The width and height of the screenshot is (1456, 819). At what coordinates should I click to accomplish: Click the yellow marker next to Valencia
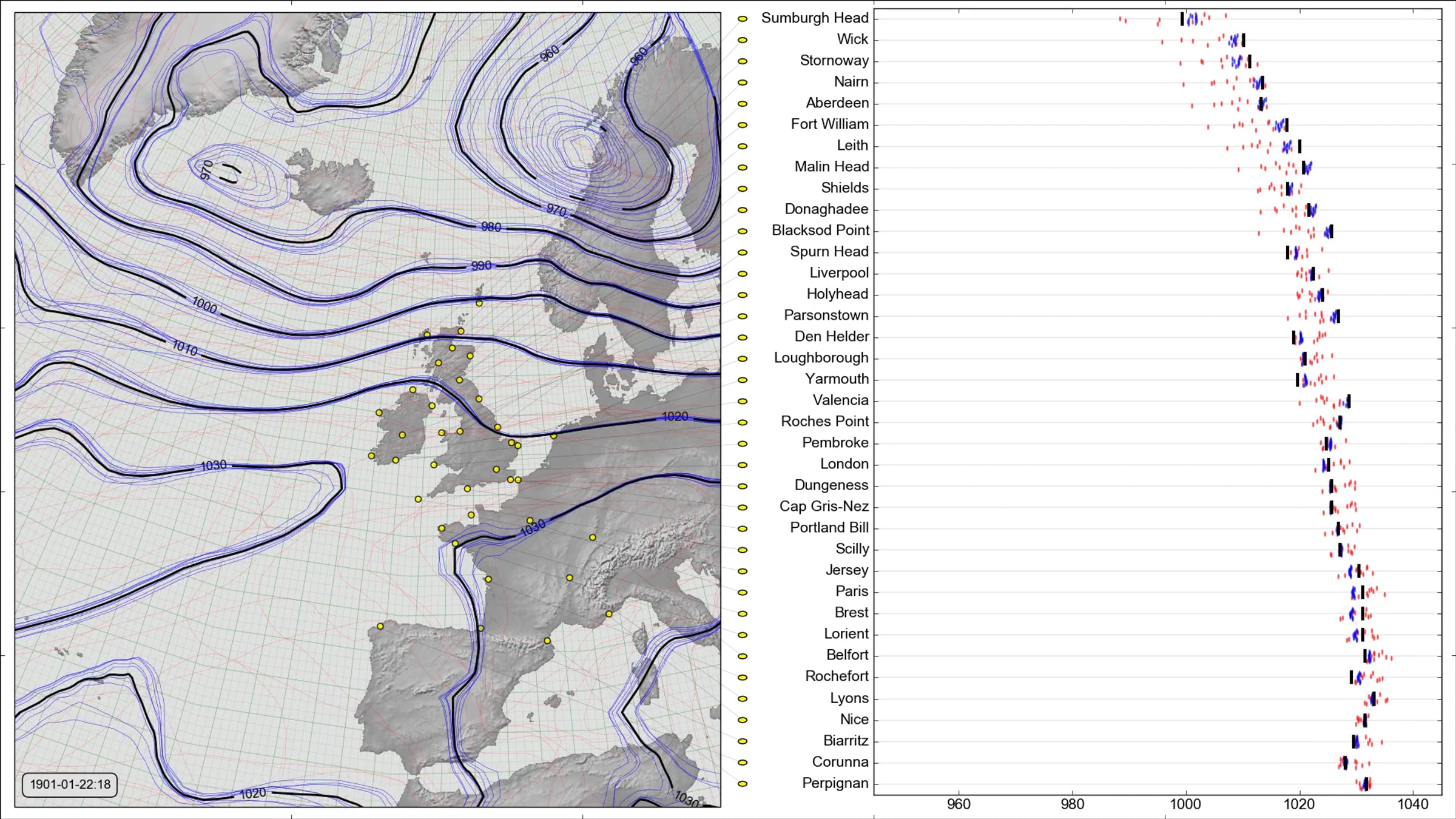point(742,401)
